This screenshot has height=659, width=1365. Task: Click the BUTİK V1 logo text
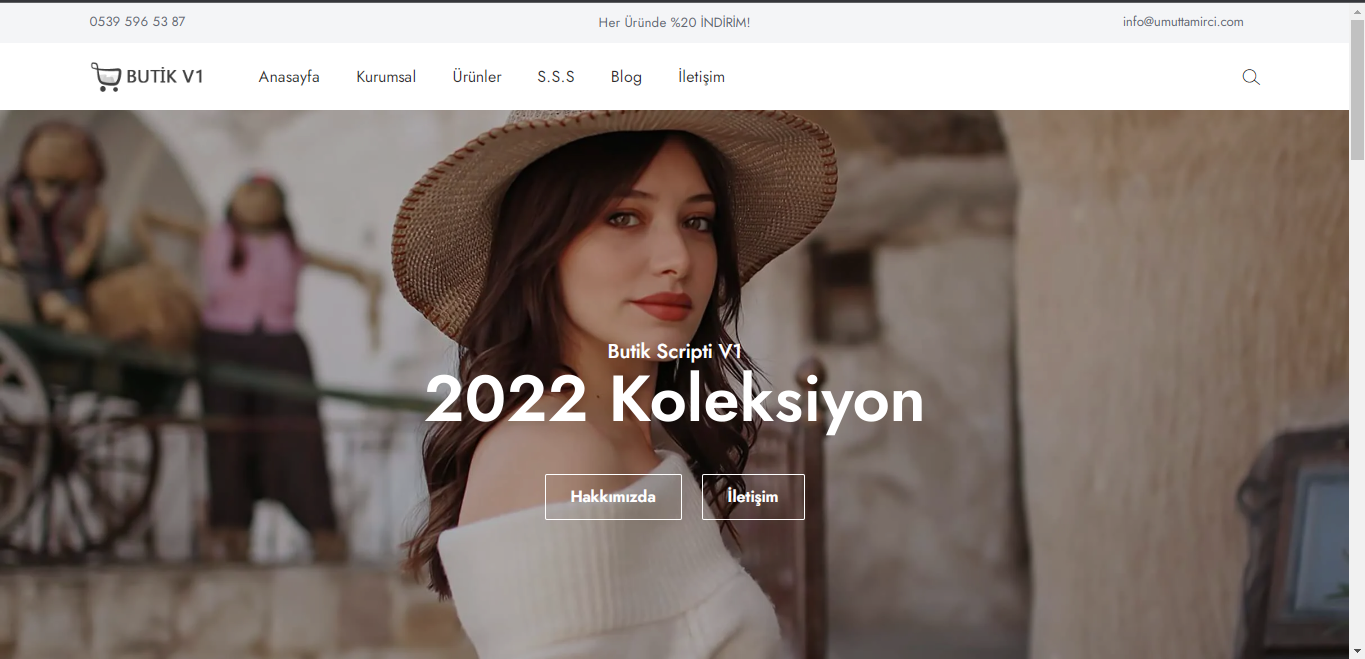(x=165, y=77)
